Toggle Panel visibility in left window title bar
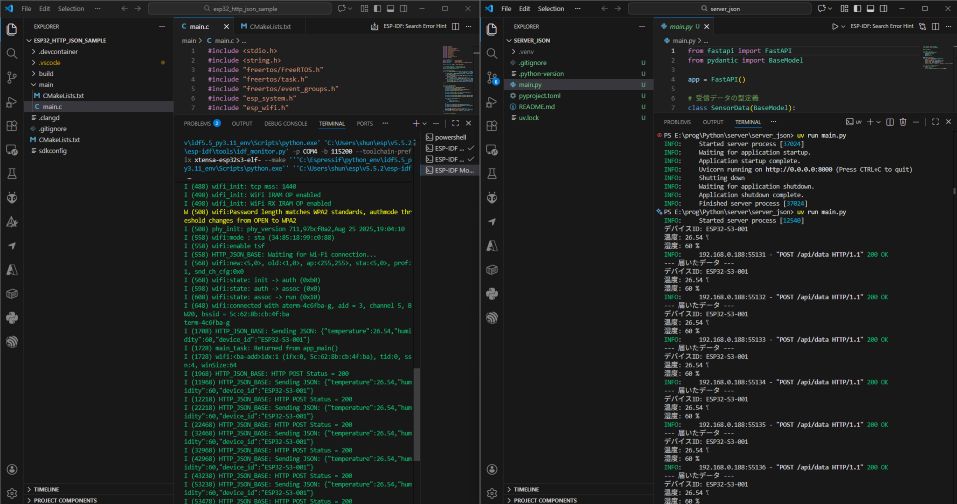The width and height of the screenshot is (957, 504). point(391,9)
